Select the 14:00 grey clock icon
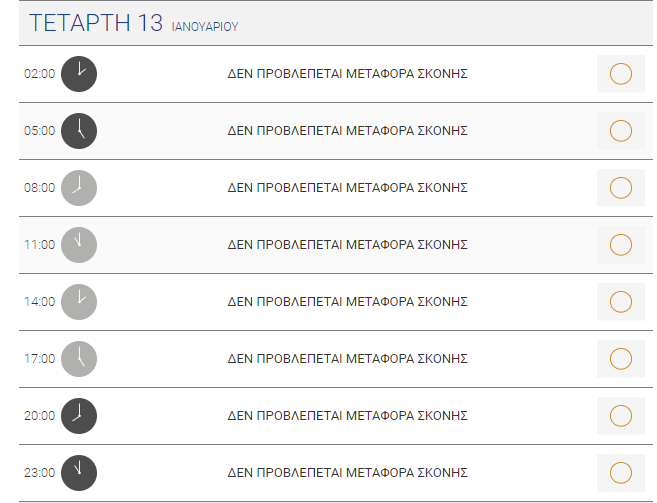The height and width of the screenshot is (503, 657). click(79, 302)
